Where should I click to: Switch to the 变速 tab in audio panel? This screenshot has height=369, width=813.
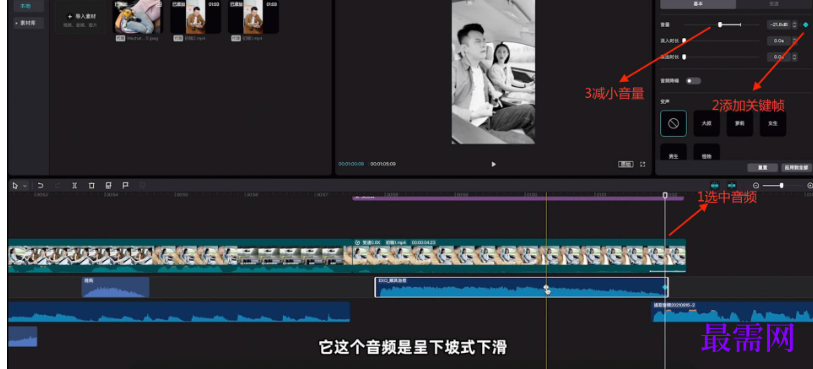pyautogui.click(x=773, y=4)
